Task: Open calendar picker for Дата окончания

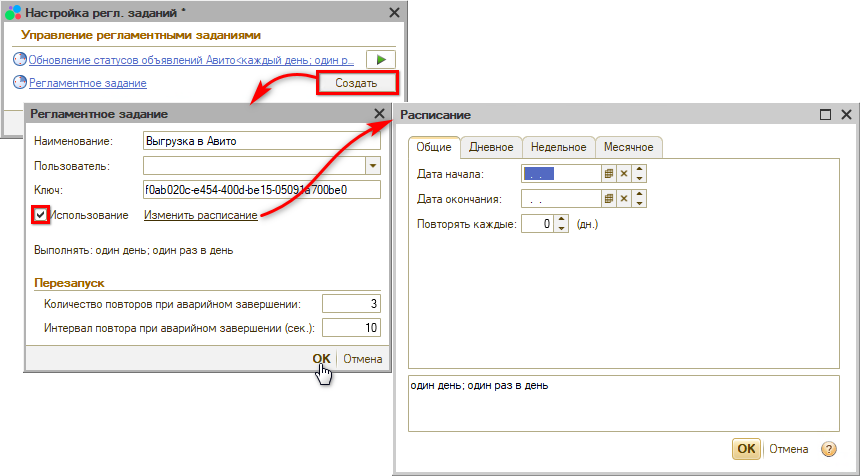Action: [608, 199]
